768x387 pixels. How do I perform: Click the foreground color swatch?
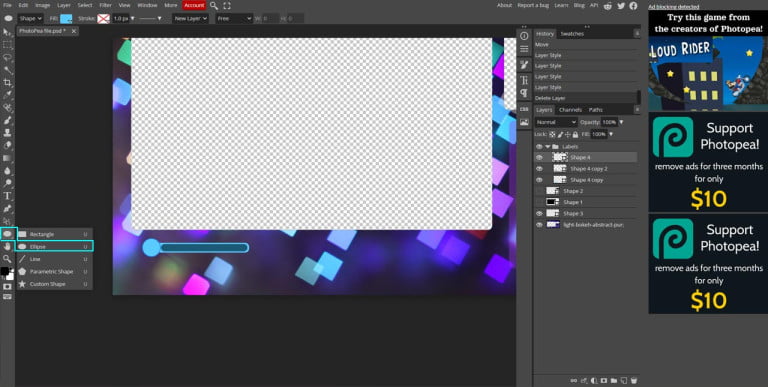coord(5,271)
